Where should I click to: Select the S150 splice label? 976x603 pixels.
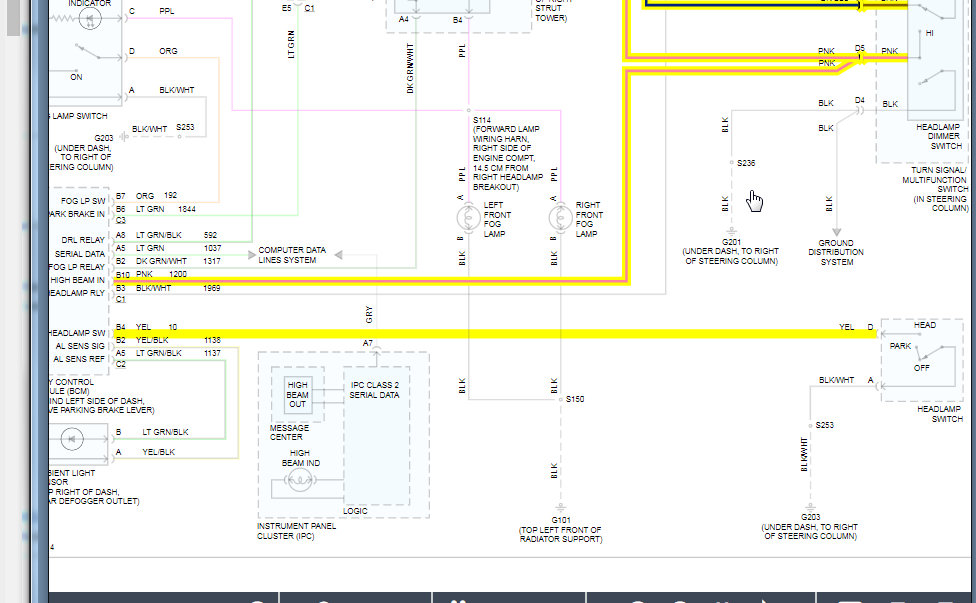pos(575,399)
